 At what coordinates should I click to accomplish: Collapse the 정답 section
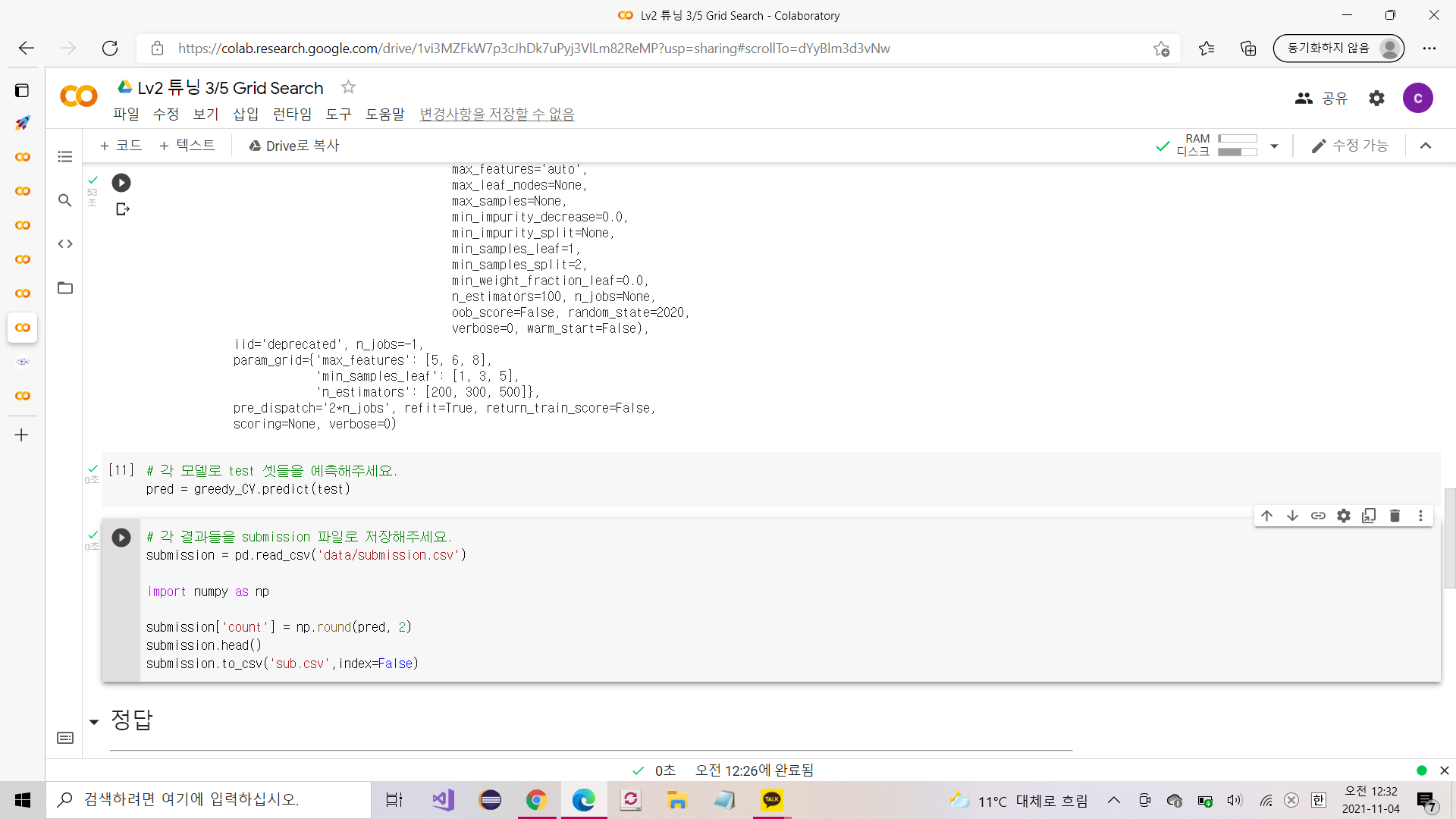coord(94,722)
